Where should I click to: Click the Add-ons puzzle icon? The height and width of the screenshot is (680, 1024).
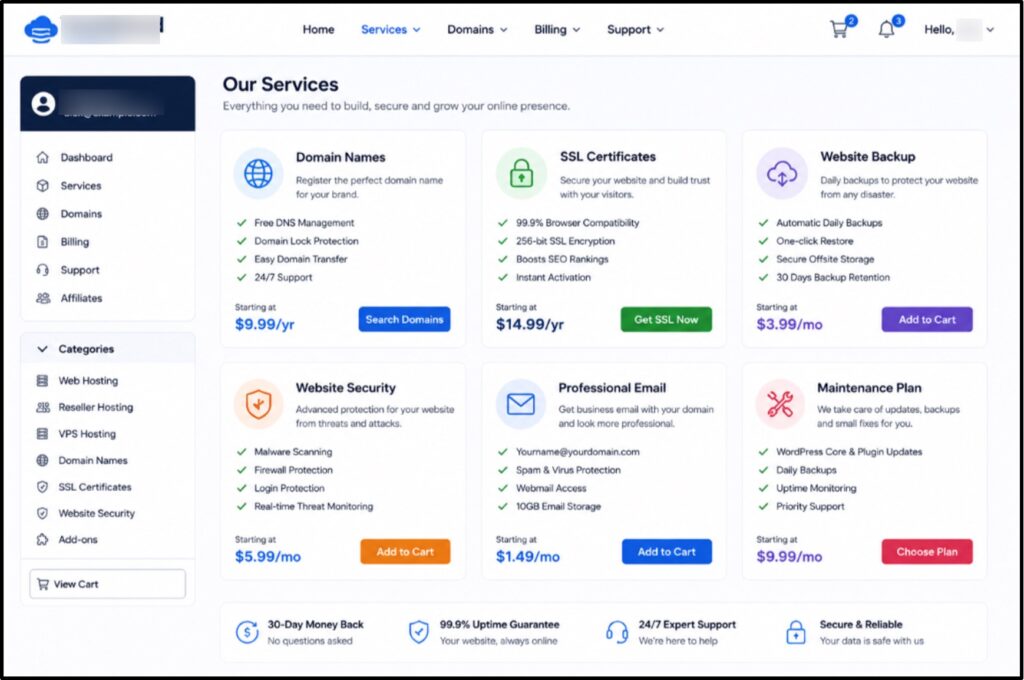tap(42, 540)
